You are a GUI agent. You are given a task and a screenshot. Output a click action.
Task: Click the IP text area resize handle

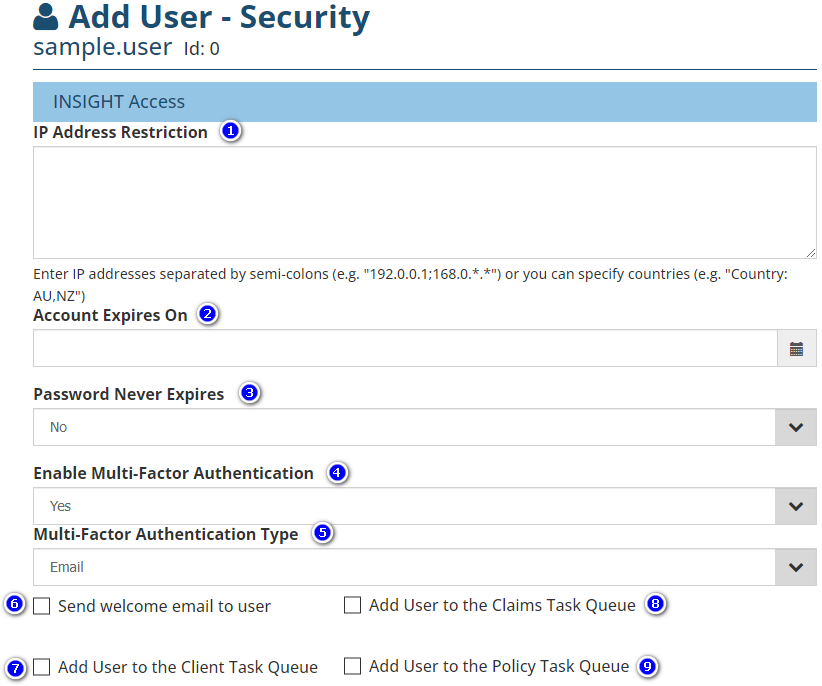point(811,253)
